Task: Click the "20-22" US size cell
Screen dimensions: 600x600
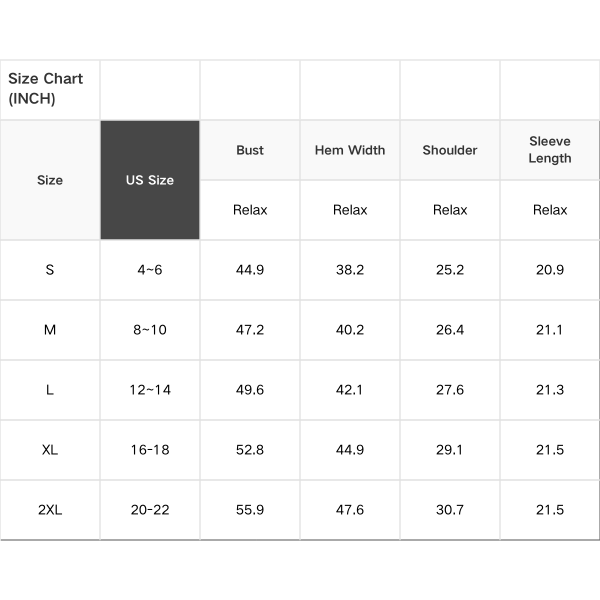Action: pos(150,510)
